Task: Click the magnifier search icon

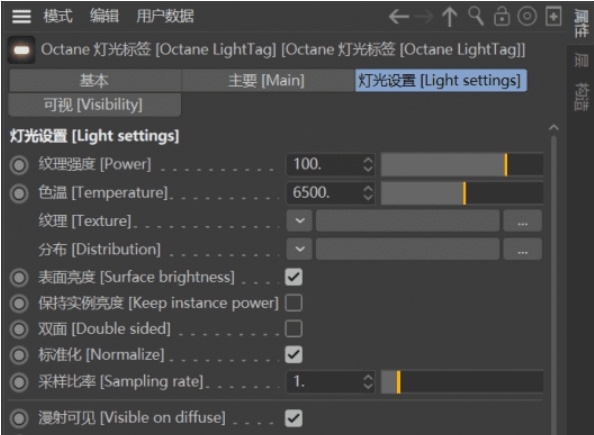Action: 476,16
